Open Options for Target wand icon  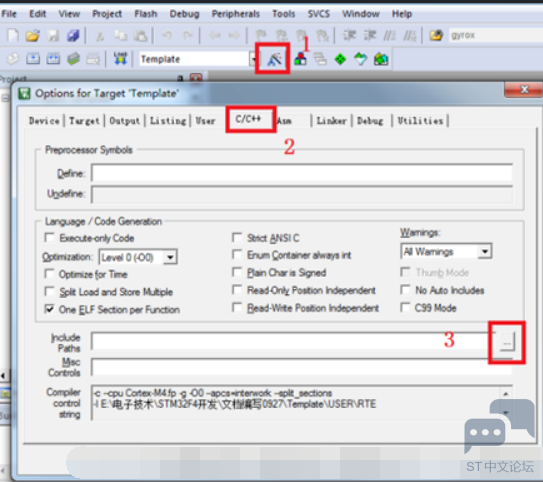click(274, 59)
